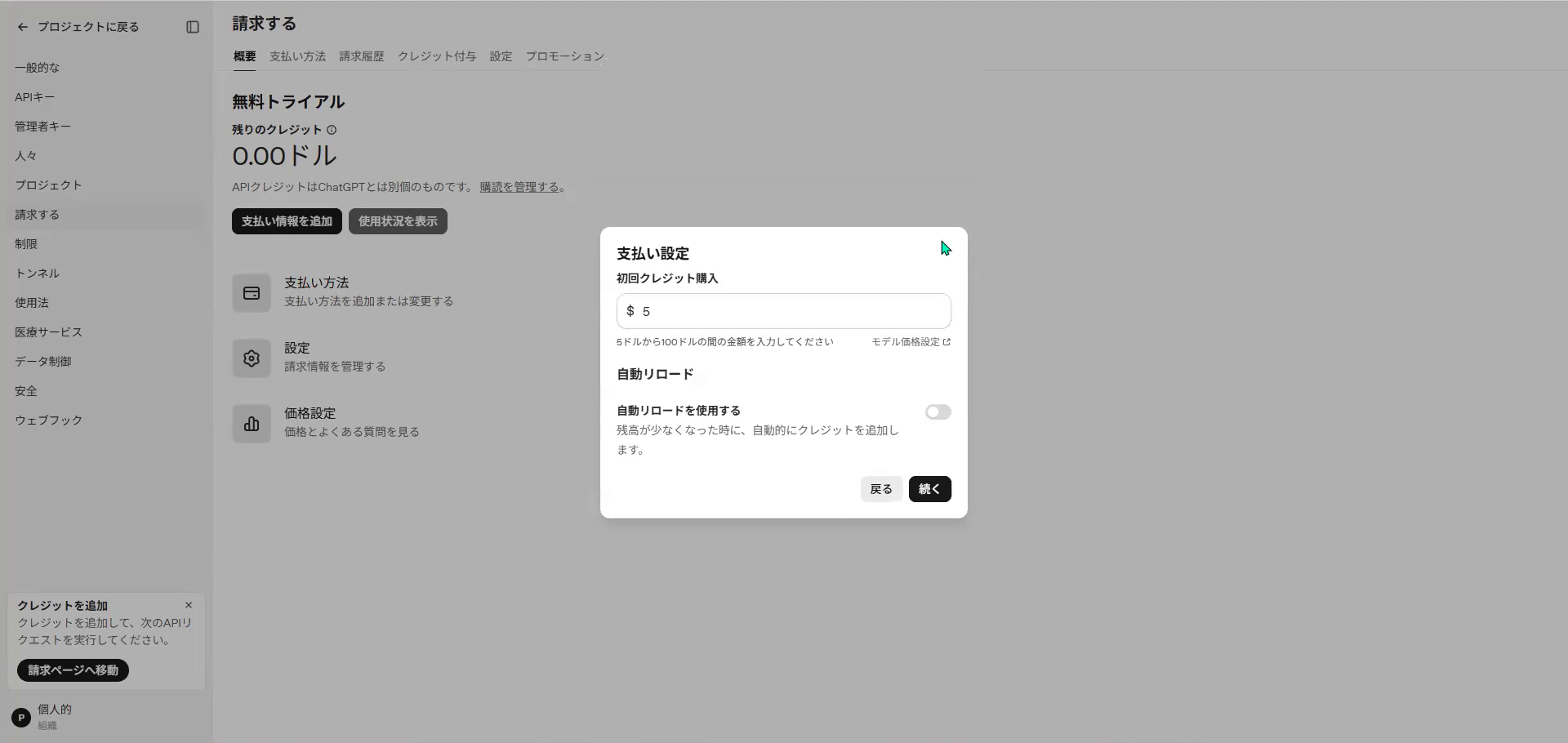Toggle the sidebar collapse icon
The width and height of the screenshot is (1568, 743).
pyautogui.click(x=193, y=27)
